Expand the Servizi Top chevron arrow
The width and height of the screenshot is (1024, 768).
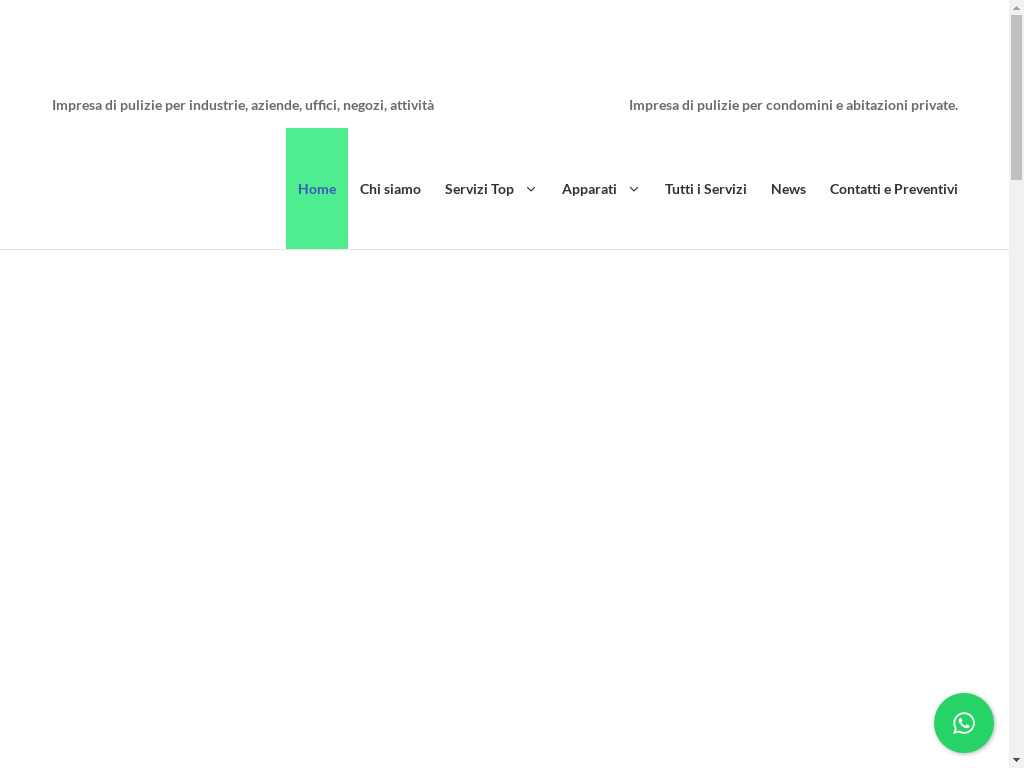531,189
